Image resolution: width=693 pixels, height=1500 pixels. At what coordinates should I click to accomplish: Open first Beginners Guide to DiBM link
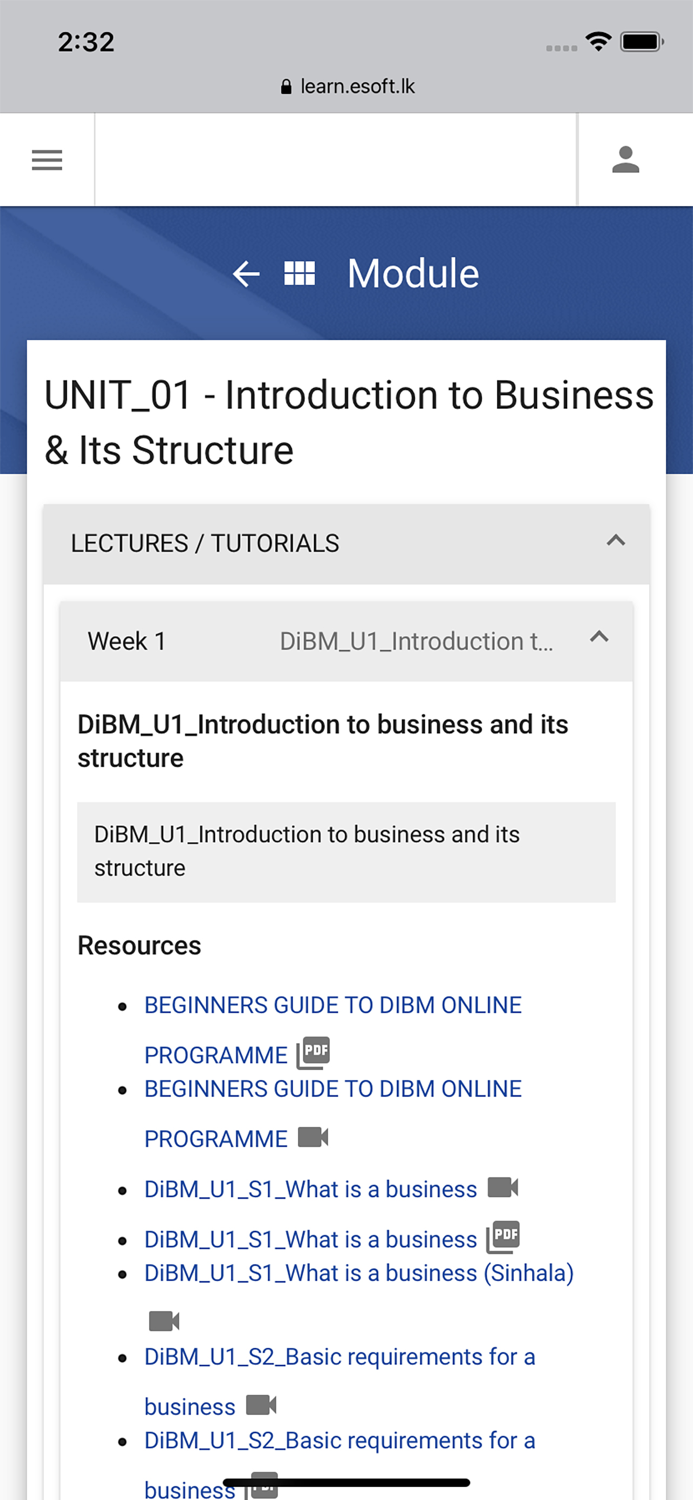point(333,1005)
